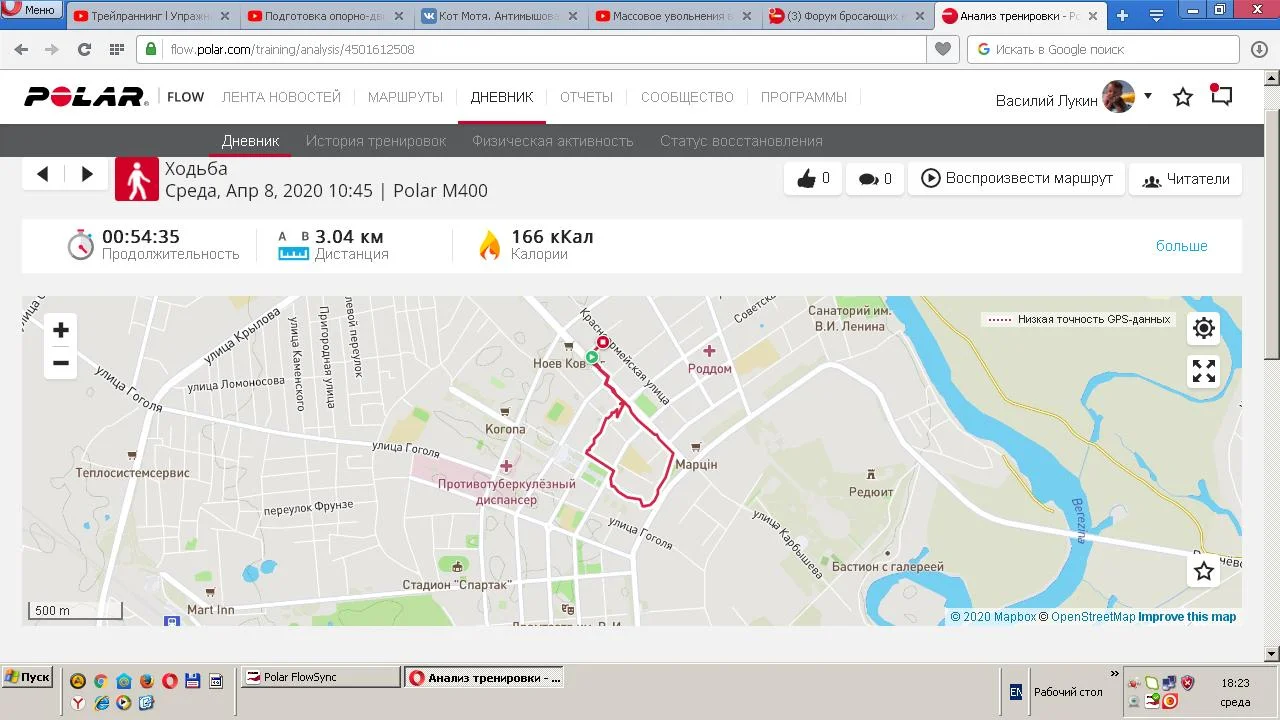Switch to the Подготовка опорно-дв tab
Screen dimensions: 1280x720
click(x=325, y=16)
